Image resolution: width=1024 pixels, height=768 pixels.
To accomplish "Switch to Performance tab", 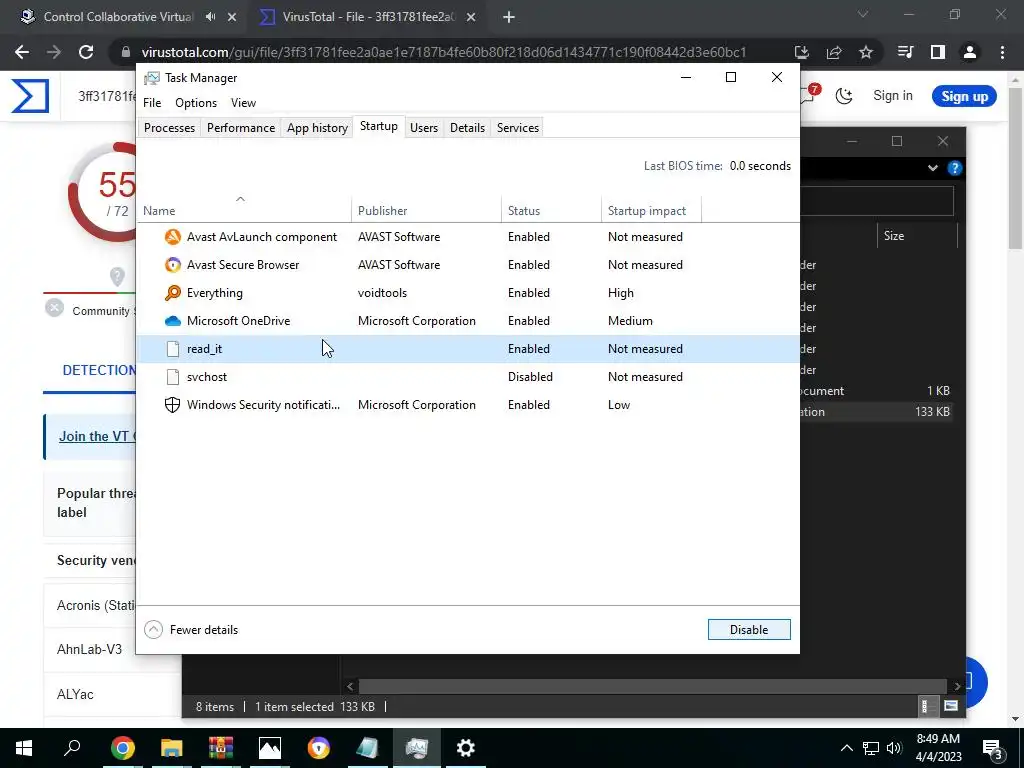I will (241, 128).
